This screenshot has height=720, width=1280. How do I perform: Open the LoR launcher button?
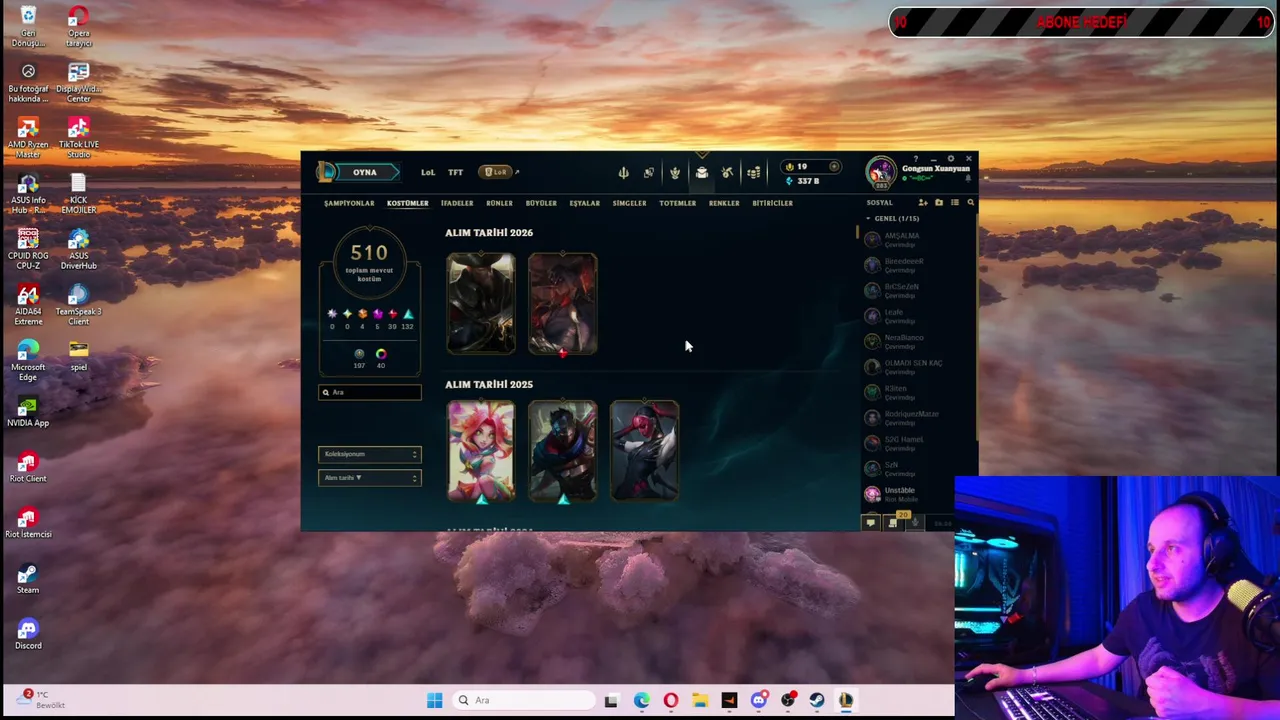pyautogui.click(x=496, y=172)
